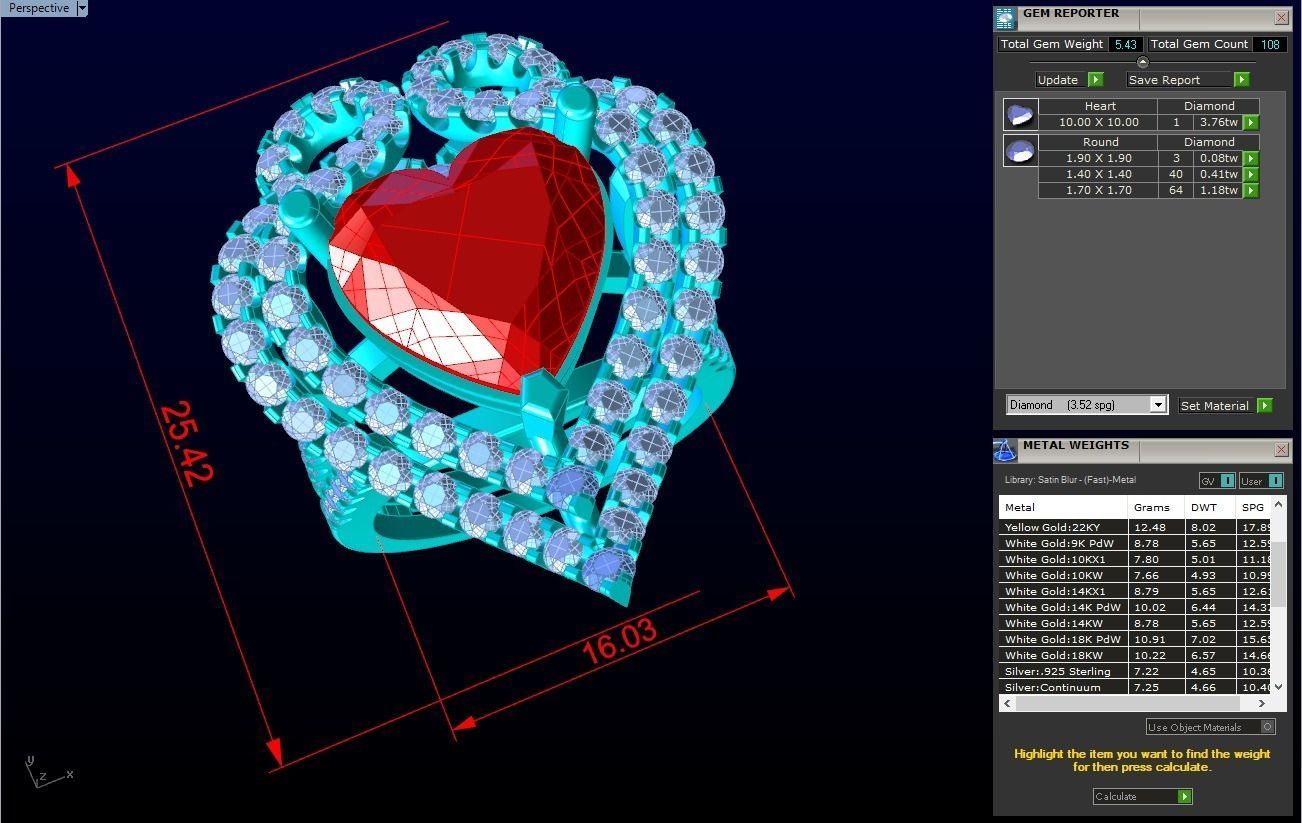Click the metal table scroll right arrow
This screenshot has height=823, width=1302.
1261,703
